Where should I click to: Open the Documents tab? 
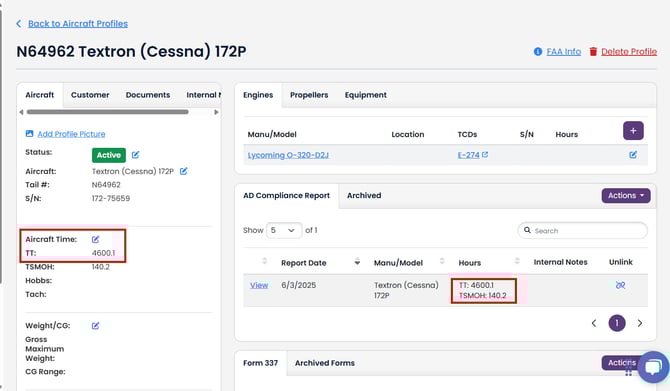coord(148,95)
